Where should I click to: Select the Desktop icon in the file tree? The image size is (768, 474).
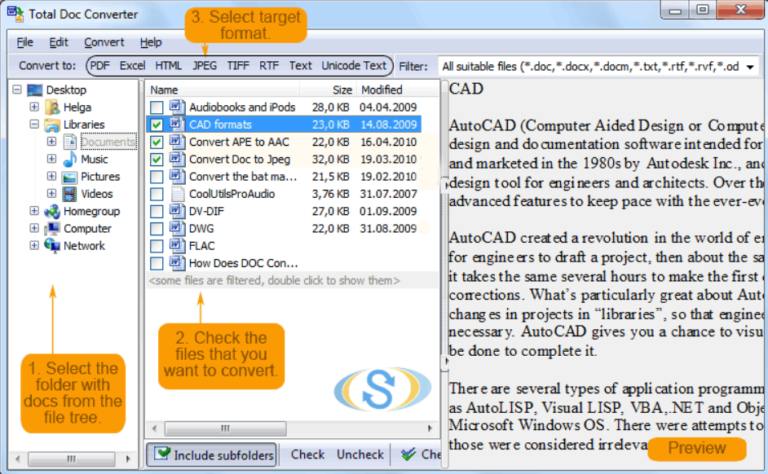point(35,90)
